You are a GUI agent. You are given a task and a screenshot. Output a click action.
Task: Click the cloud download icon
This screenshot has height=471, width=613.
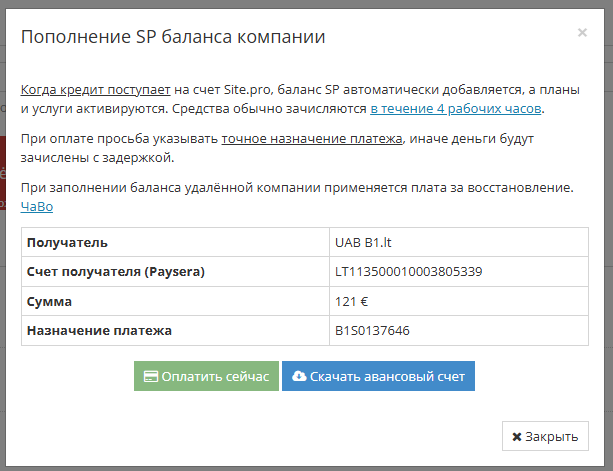click(x=299, y=377)
